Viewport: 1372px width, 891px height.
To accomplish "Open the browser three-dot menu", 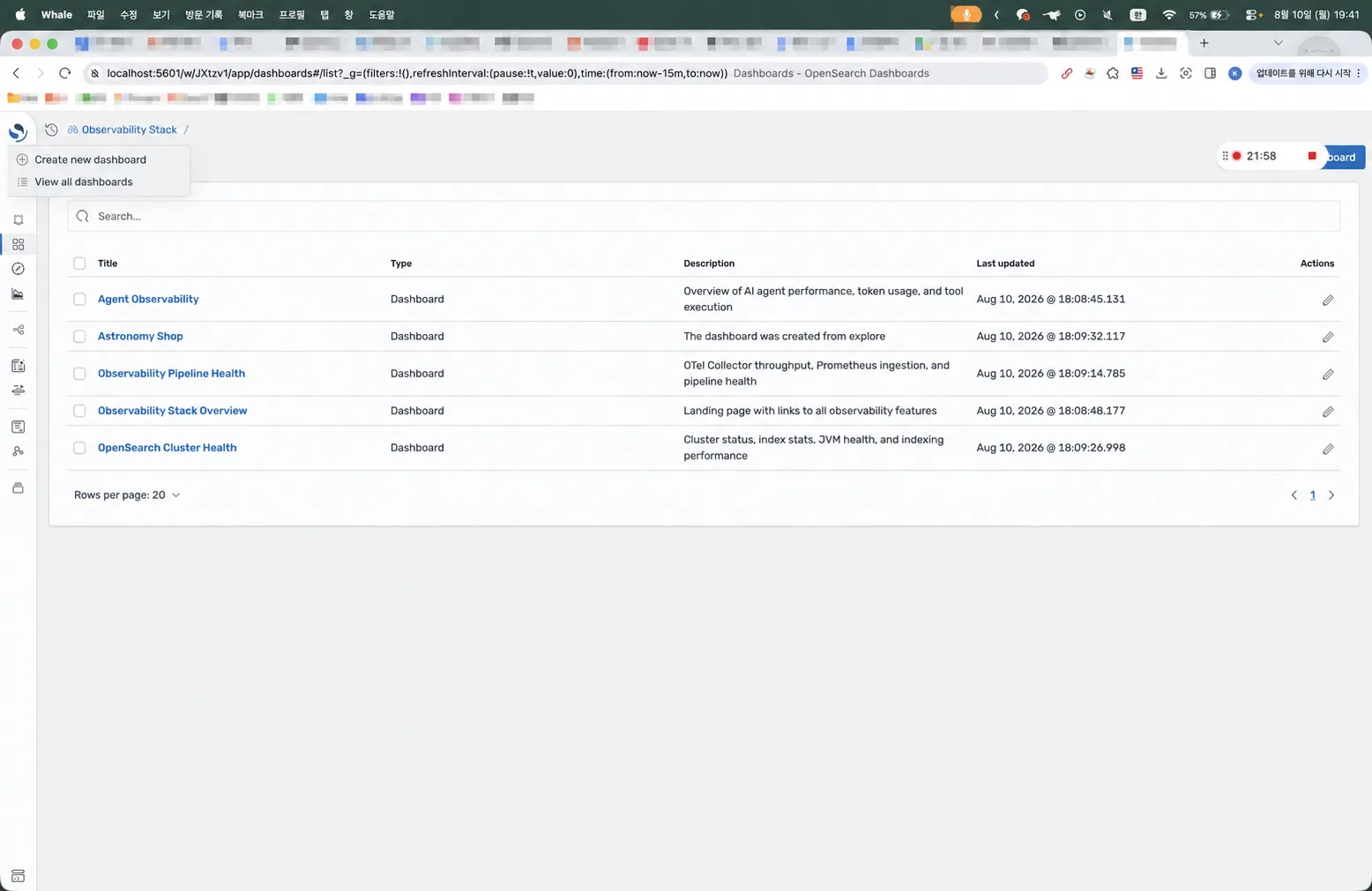I will click(1359, 73).
